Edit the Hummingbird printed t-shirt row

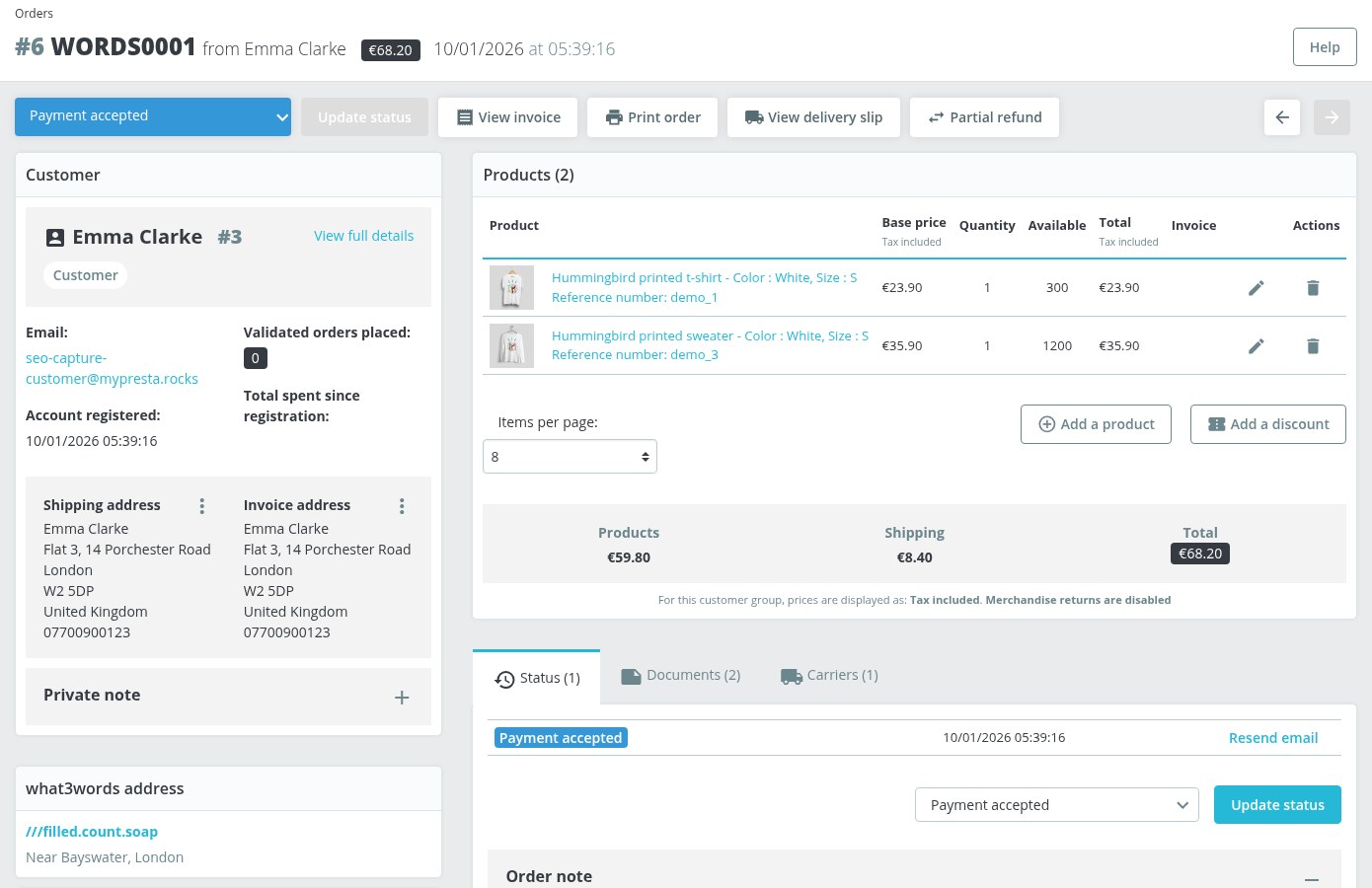(x=1256, y=288)
